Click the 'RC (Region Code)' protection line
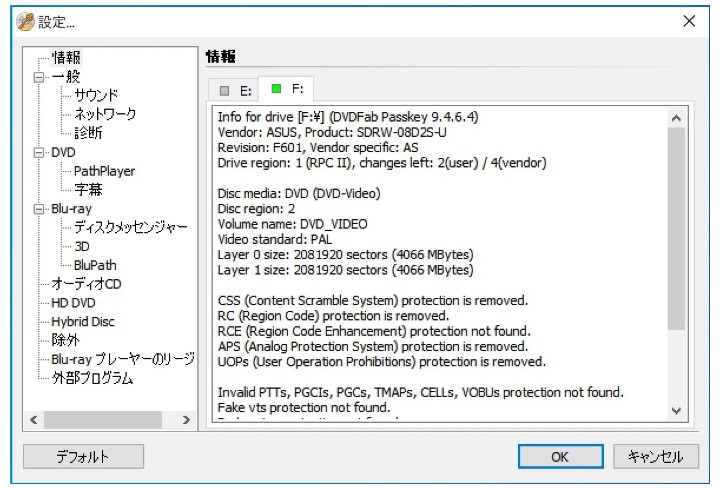The image size is (719, 489). [x=333, y=316]
